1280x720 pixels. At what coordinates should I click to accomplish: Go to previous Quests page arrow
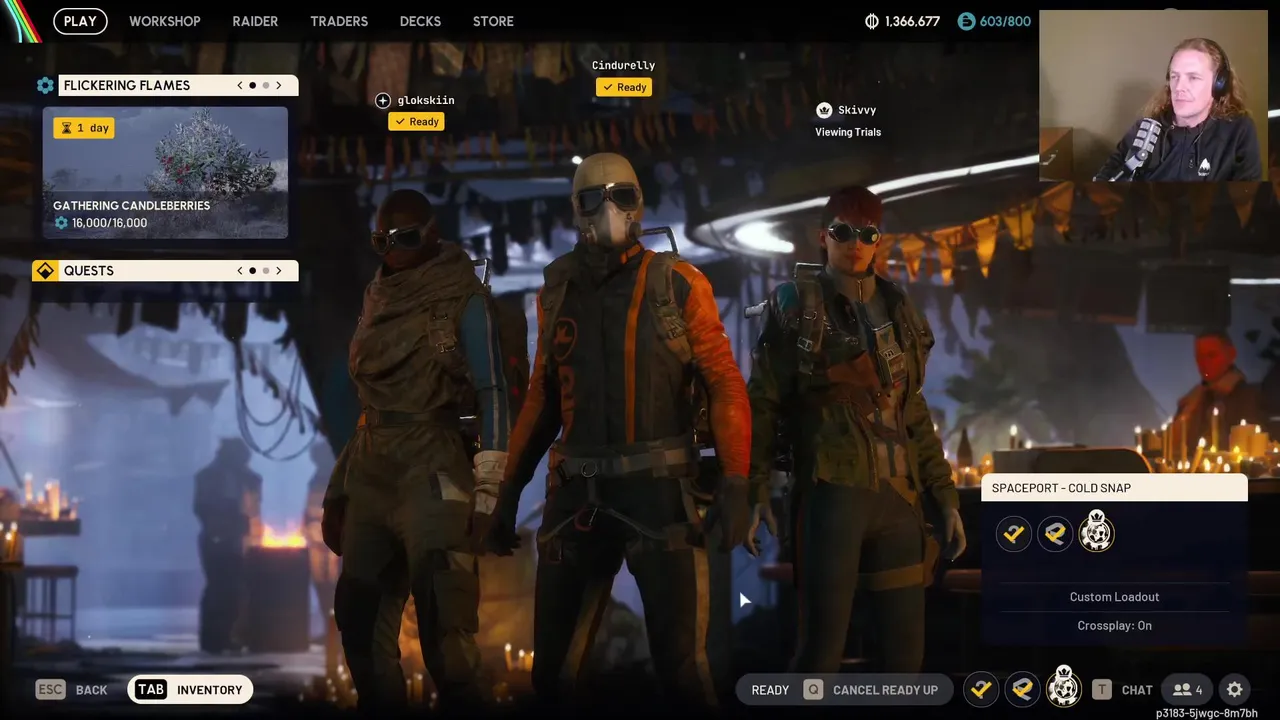[240, 271]
